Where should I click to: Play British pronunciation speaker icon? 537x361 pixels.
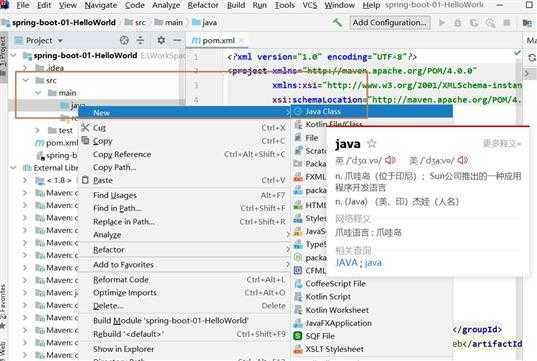coord(390,160)
